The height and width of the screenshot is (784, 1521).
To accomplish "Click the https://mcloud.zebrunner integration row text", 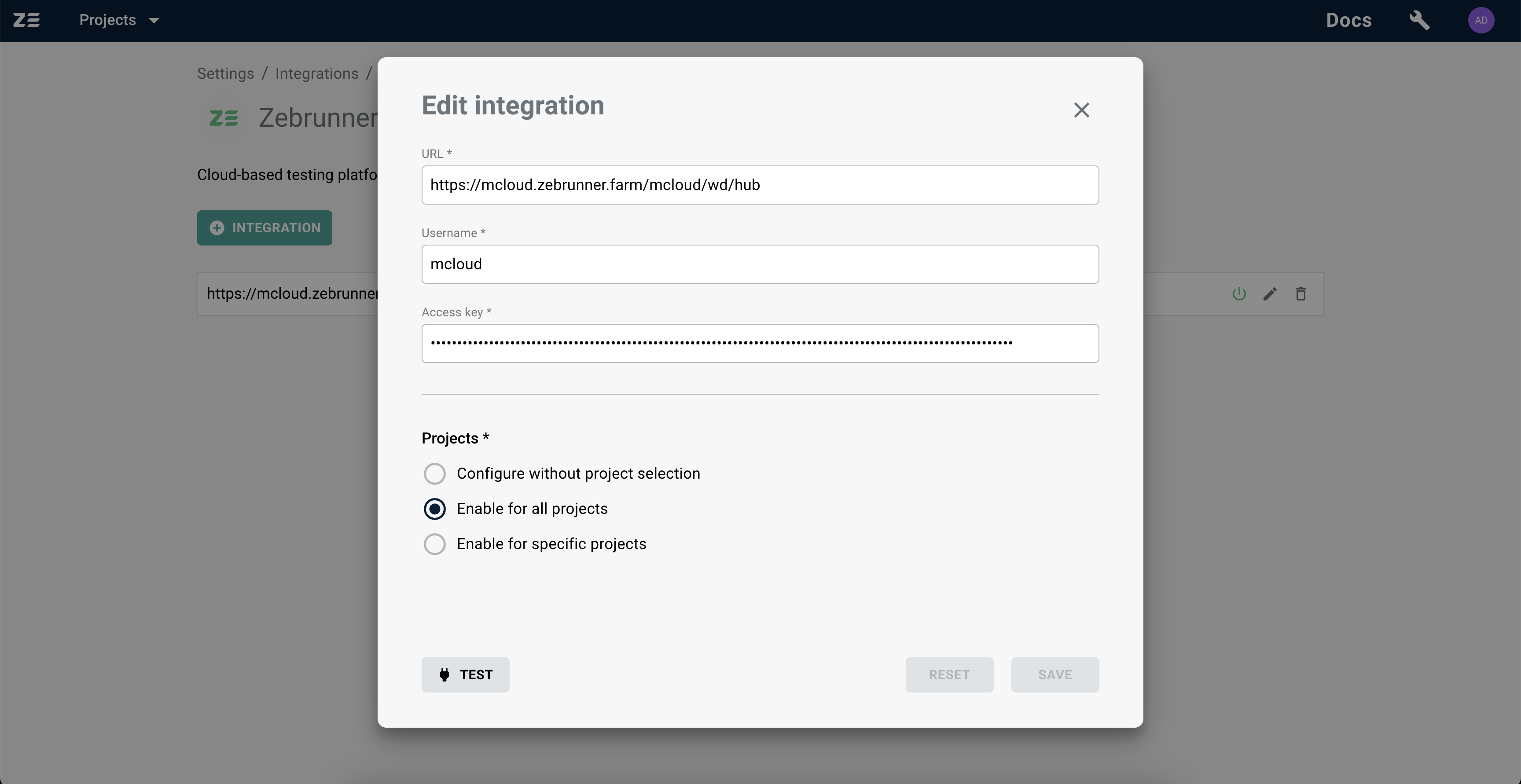I will pyautogui.click(x=292, y=293).
